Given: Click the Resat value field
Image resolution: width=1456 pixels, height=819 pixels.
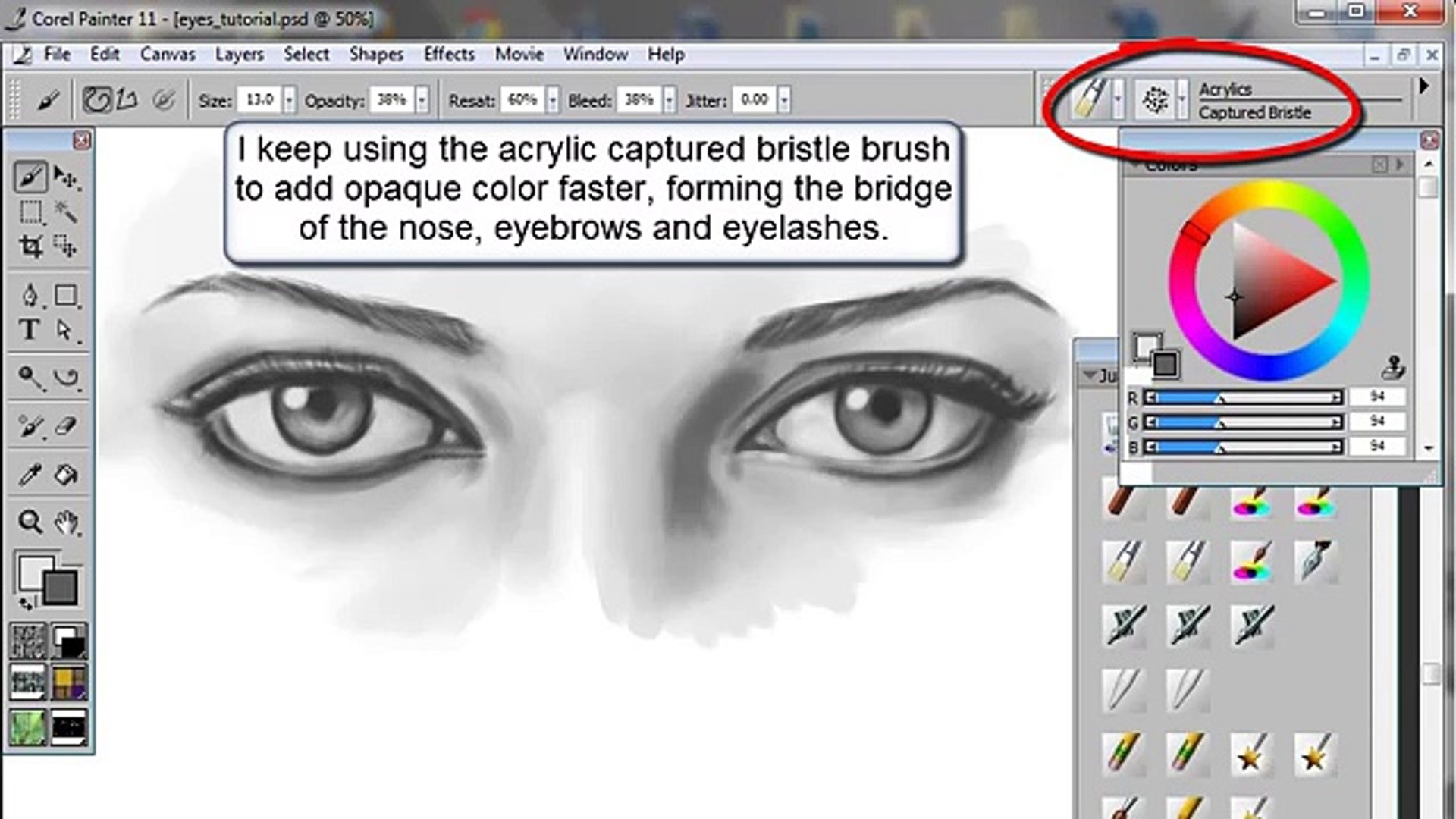Looking at the screenshot, I should [522, 100].
